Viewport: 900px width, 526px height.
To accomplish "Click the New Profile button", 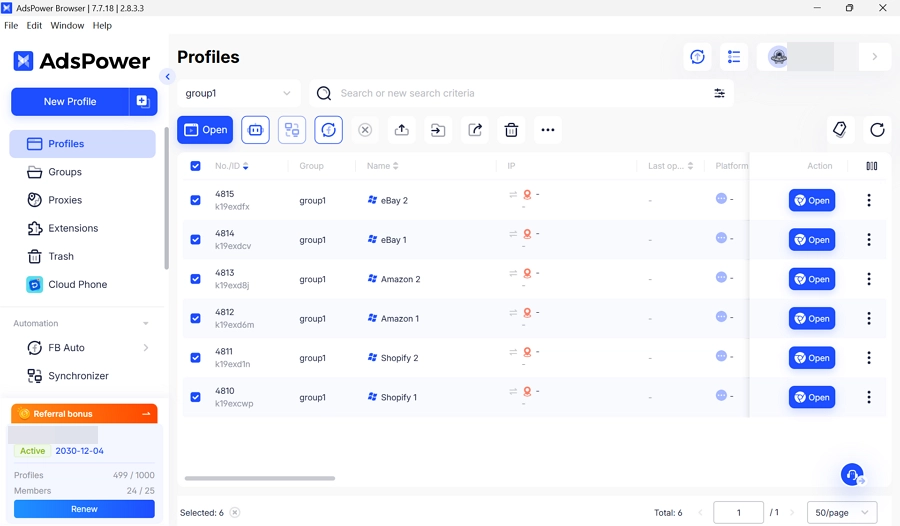I will [70, 102].
